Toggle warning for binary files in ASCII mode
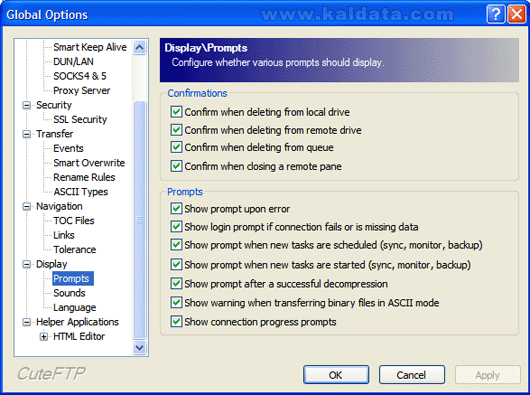The height and width of the screenshot is (395, 530). point(176,302)
